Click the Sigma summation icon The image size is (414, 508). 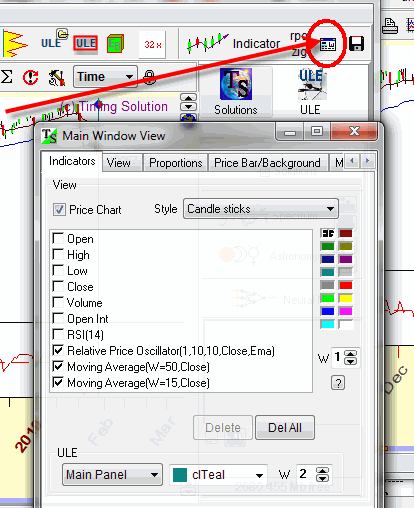click(7, 77)
